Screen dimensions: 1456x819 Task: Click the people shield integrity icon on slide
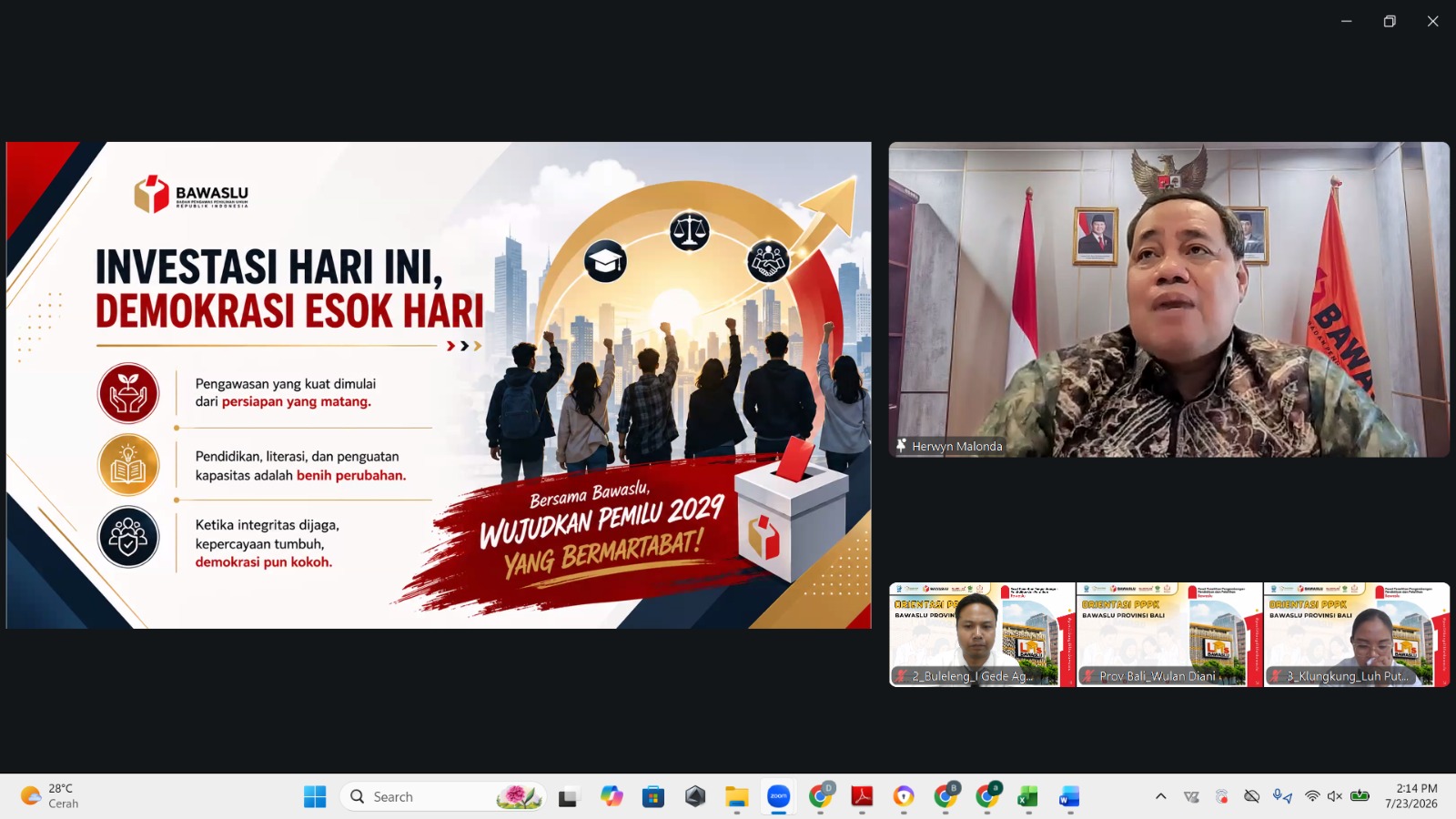128,537
